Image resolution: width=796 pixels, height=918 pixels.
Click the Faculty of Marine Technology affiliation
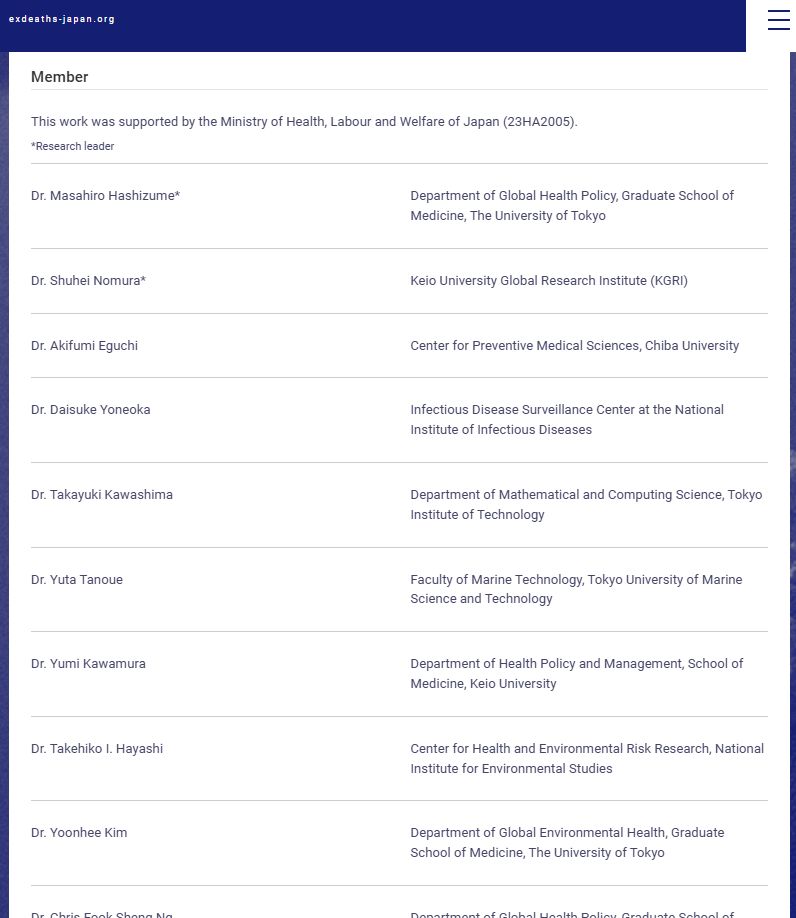point(576,589)
